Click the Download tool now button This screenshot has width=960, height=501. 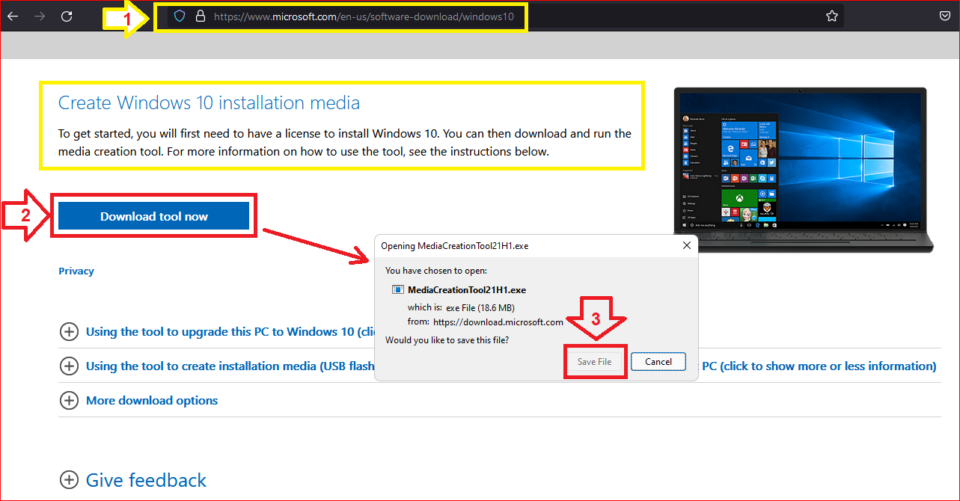coord(154,216)
